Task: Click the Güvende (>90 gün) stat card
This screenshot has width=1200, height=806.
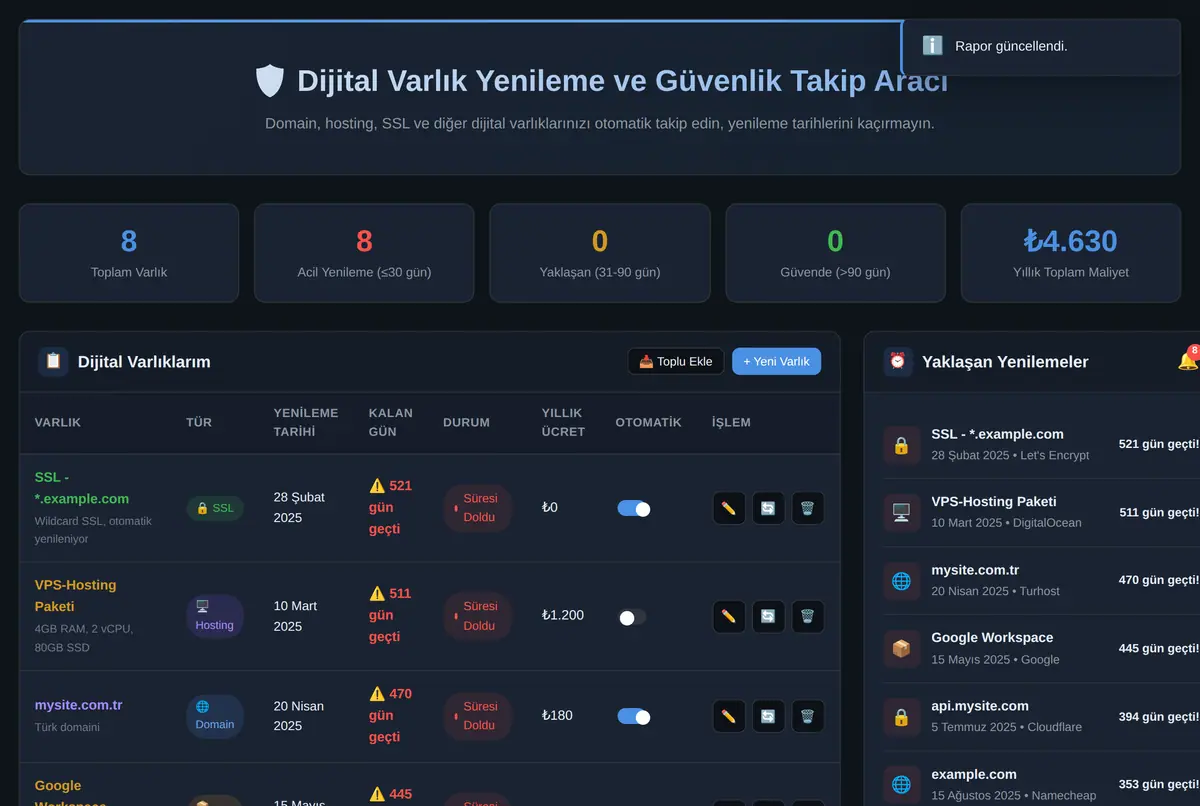Action: point(835,253)
